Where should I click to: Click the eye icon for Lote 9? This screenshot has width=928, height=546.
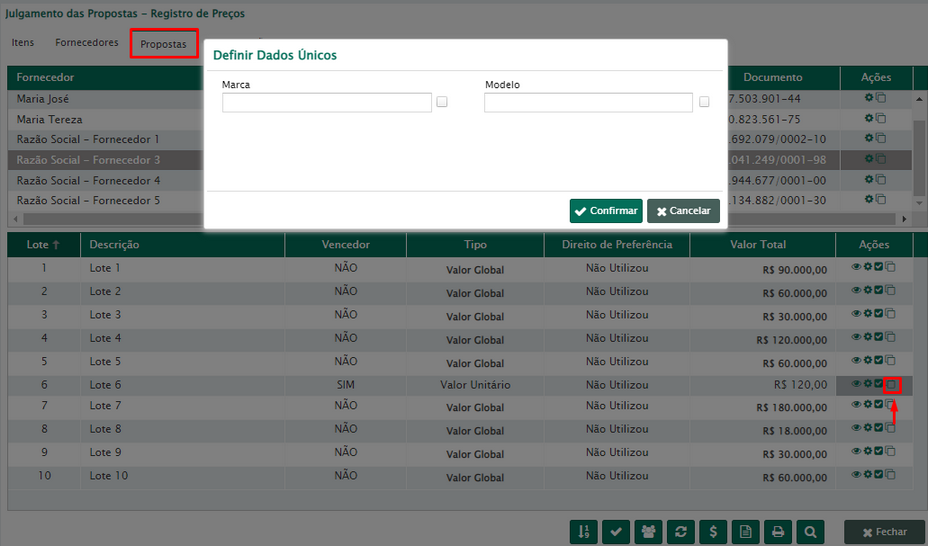(856, 451)
